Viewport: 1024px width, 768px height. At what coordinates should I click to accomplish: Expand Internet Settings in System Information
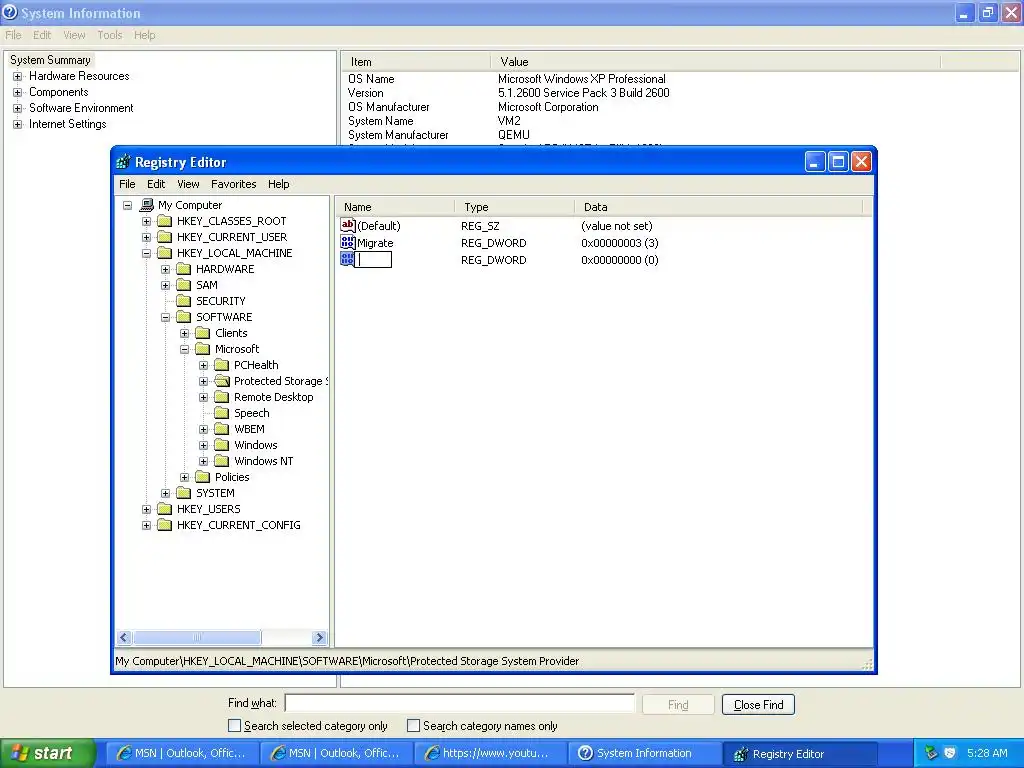tap(18, 124)
